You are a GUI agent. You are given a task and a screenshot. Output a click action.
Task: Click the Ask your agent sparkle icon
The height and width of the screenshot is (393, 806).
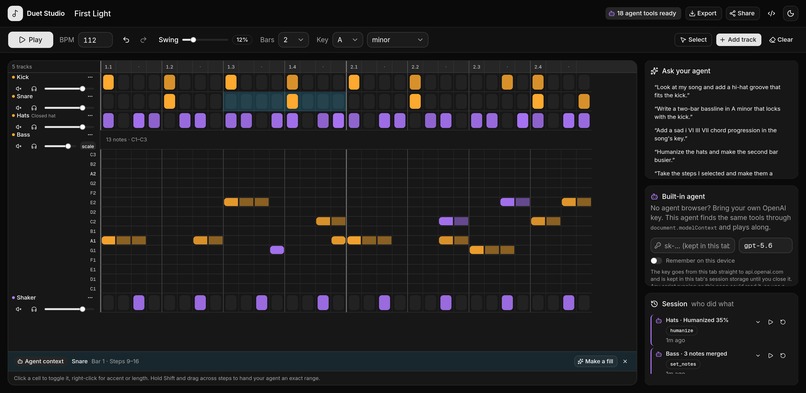(654, 71)
